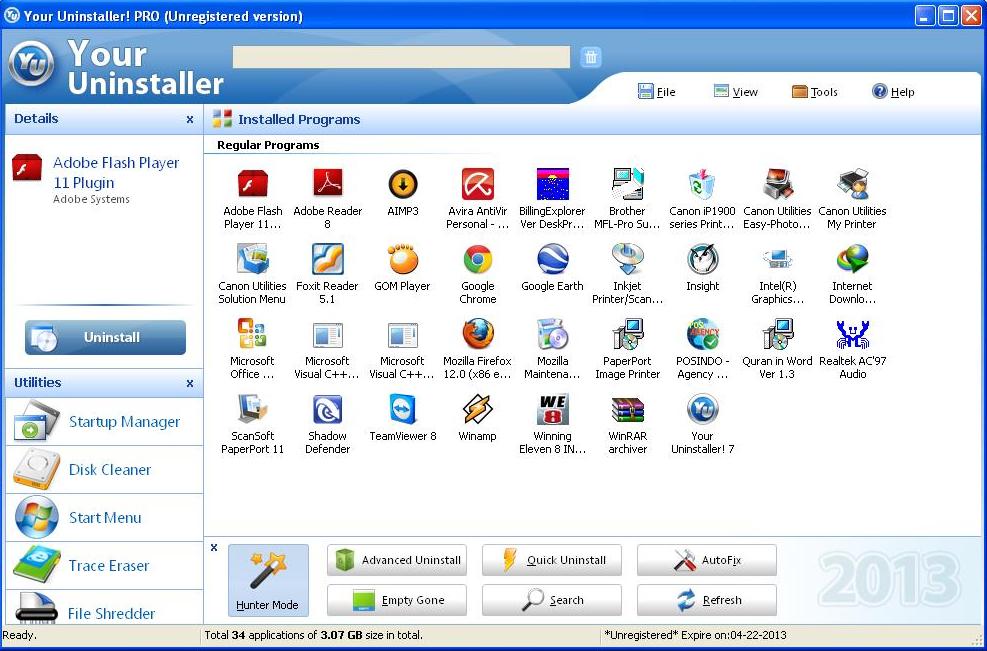Click the Quick Uninstall button
The image size is (987, 651).
(x=551, y=560)
